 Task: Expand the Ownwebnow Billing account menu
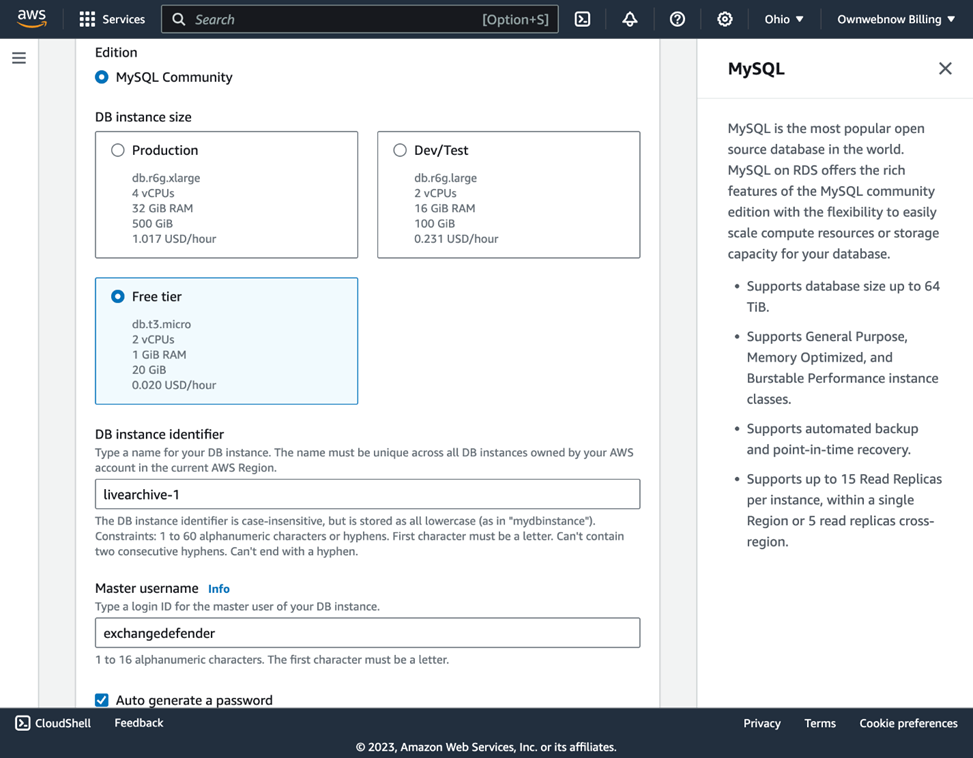point(895,19)
